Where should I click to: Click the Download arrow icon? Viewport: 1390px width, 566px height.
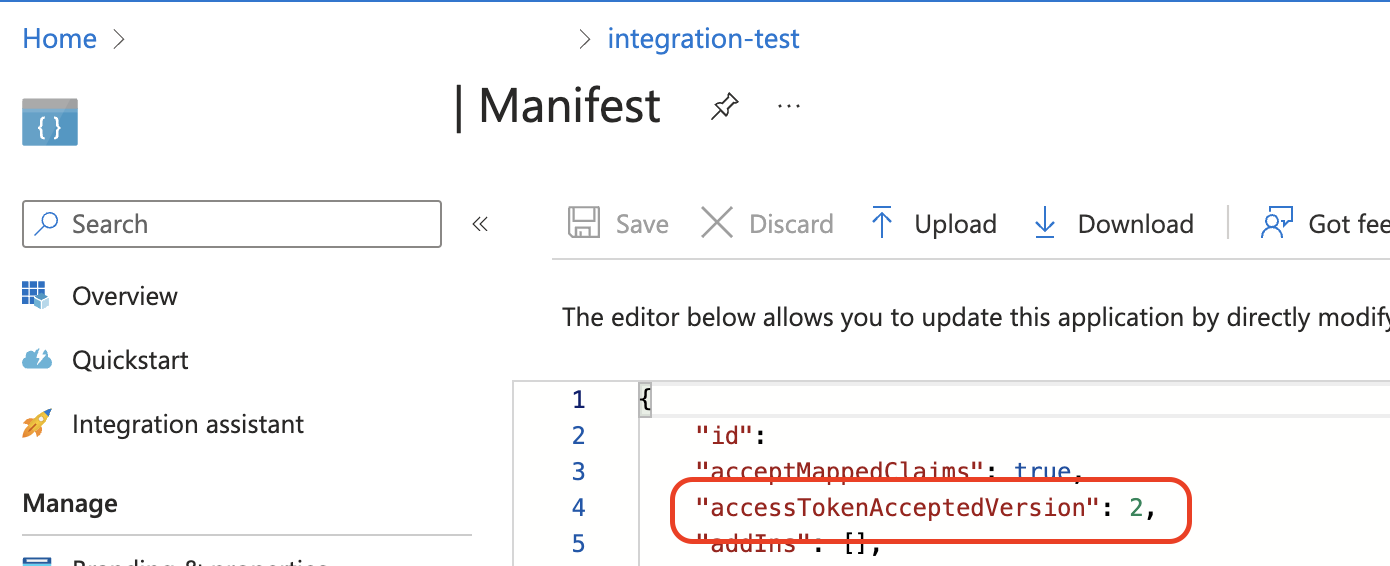[1044, 223]
